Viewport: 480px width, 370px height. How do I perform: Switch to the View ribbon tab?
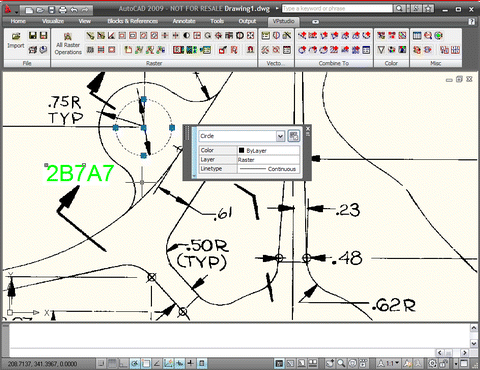[85, 21]
